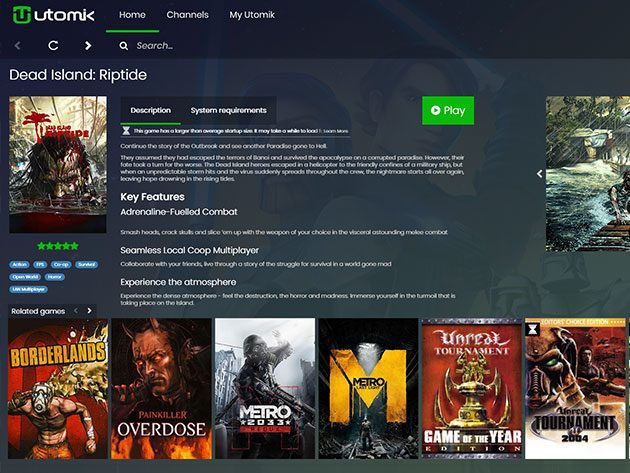630x473 pixels.
Task: Select the Survival tag
Action: point(86,264)
